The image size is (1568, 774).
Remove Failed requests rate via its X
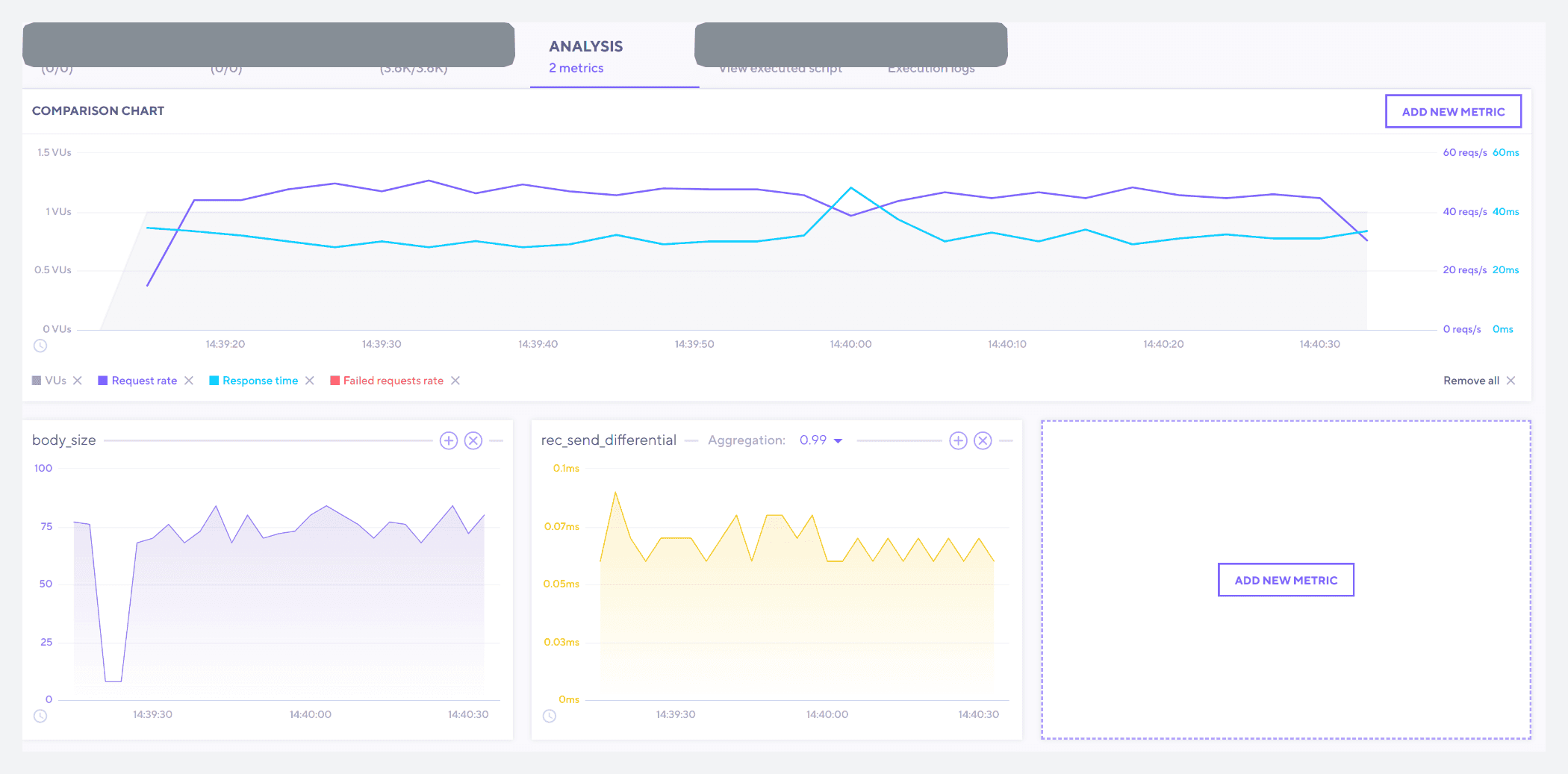pos(457,381)
